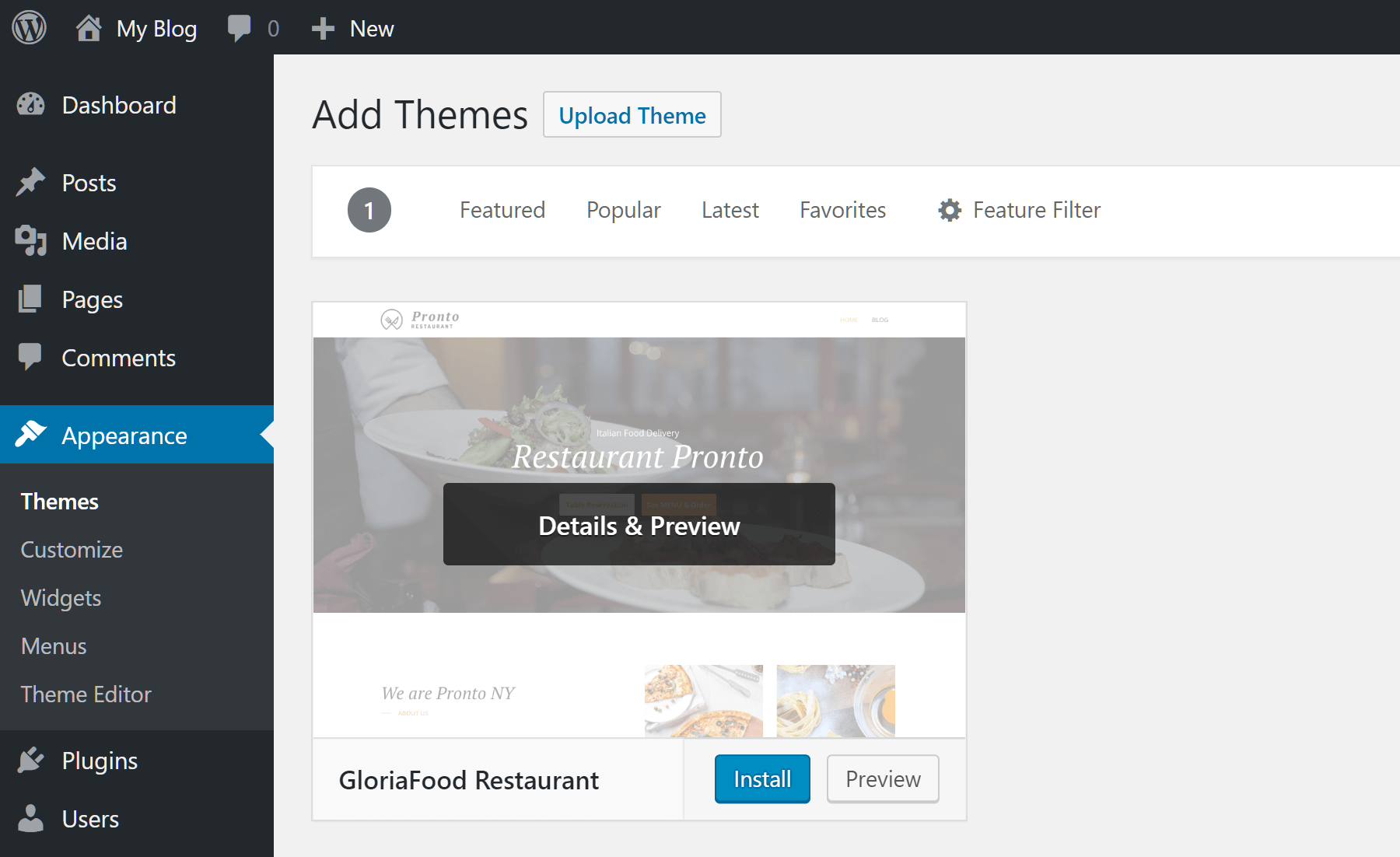Screen dimensions: 1400x857
Task: Open the comments bubble icon in admin bar
Action: pyautogui.click(x=240, y=28)
